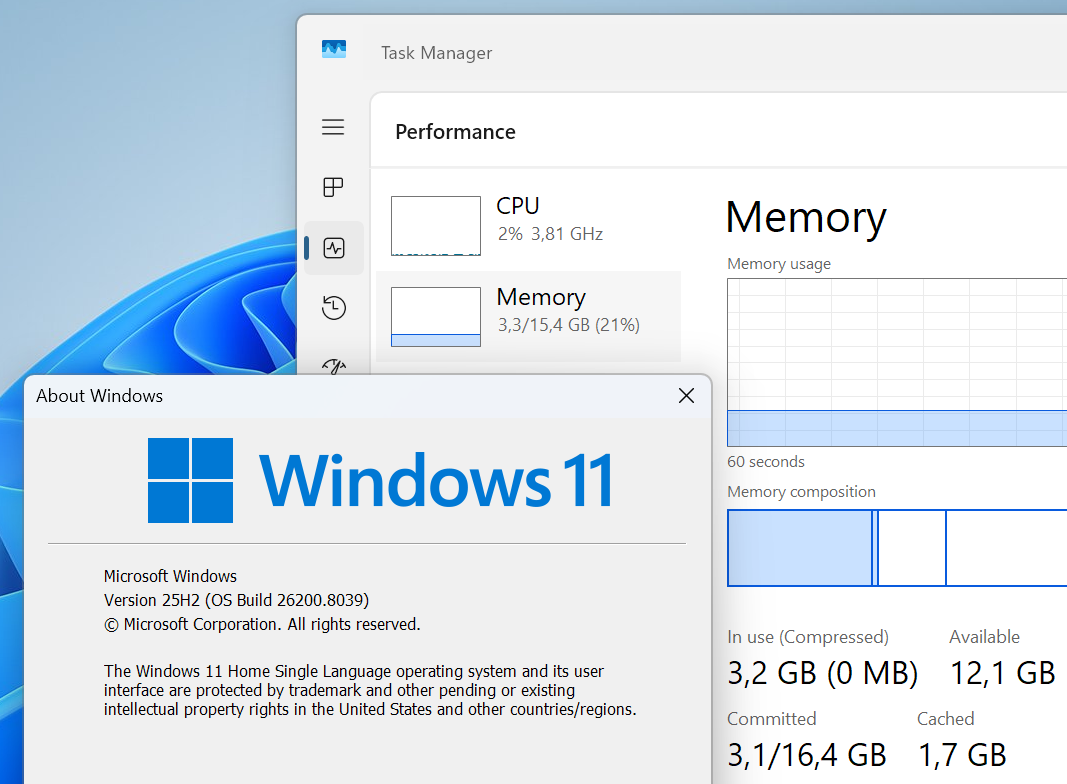Click the Performance page heading

click(455, 131)
